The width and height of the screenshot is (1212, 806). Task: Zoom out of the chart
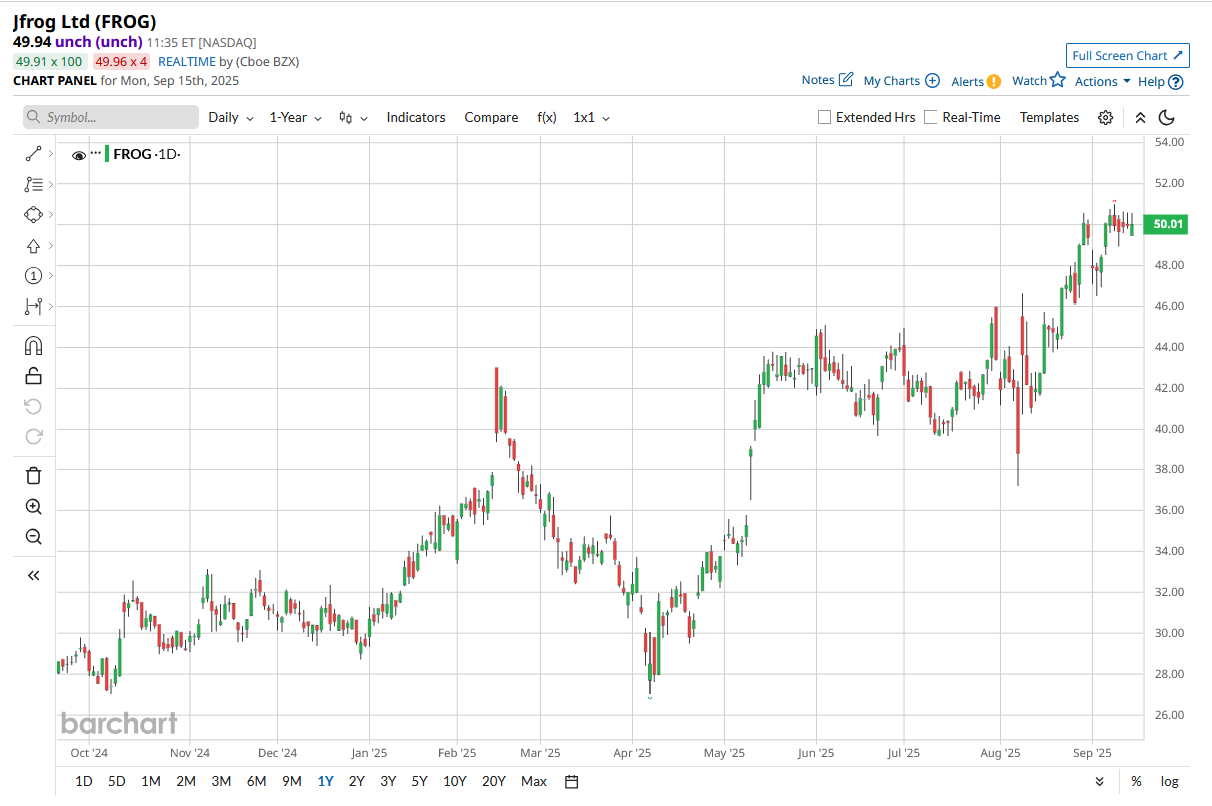33,537
